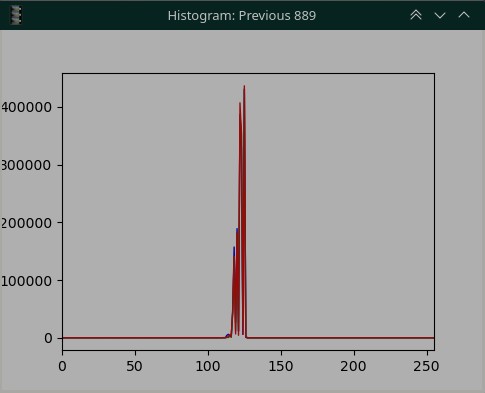Image resolution: width=485 pixels, height=393 pixels.
Task: Select the 150 x-axis tick label
Action: click(x=281, y=366)
